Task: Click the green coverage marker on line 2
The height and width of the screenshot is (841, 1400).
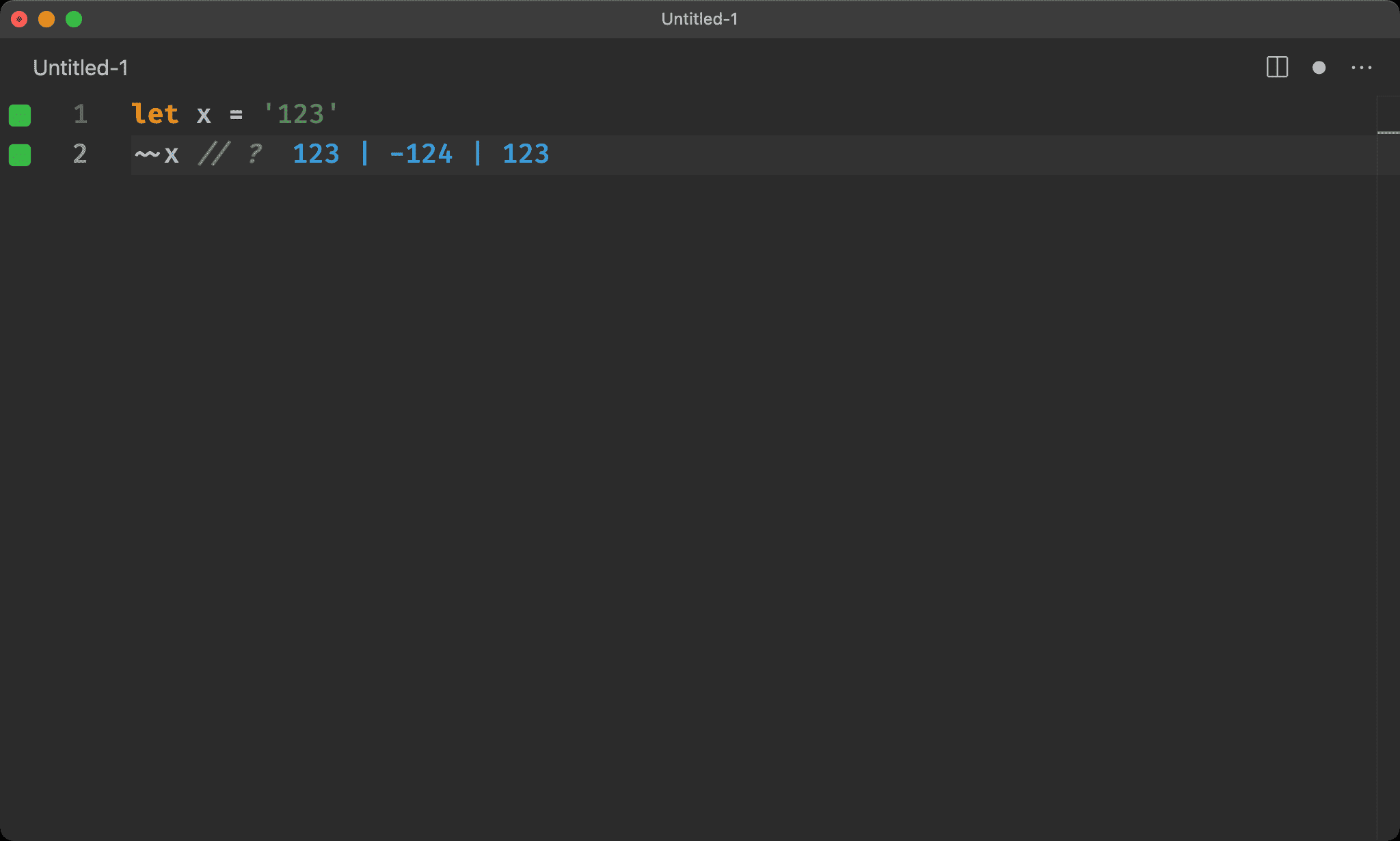Action: pyautogui.click(x=20, y=155)
